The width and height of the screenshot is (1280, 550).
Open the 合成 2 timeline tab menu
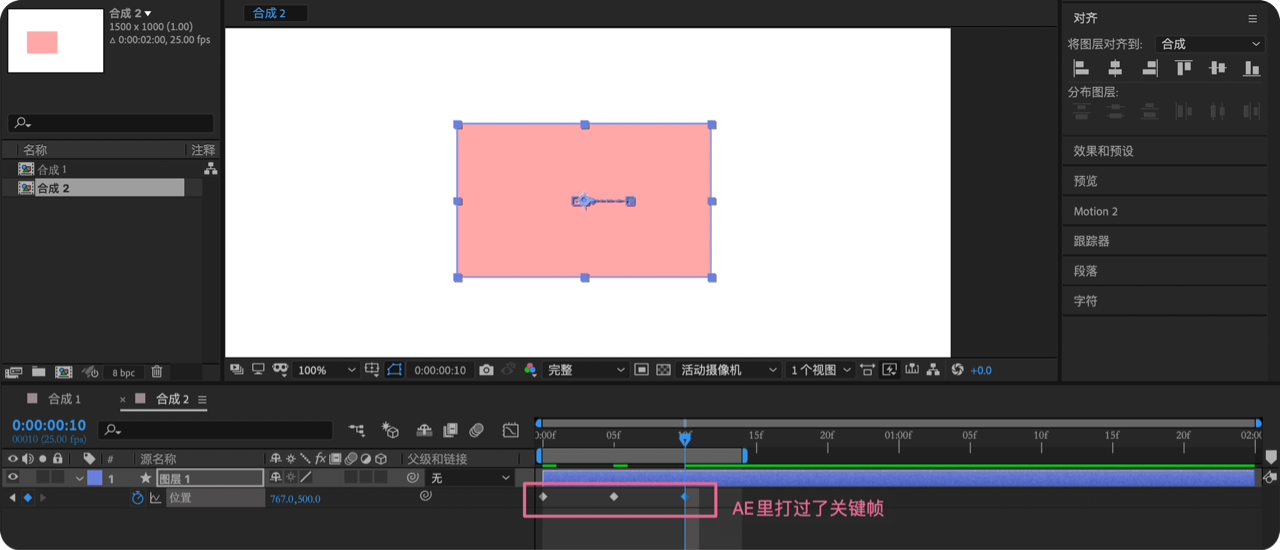202,400
